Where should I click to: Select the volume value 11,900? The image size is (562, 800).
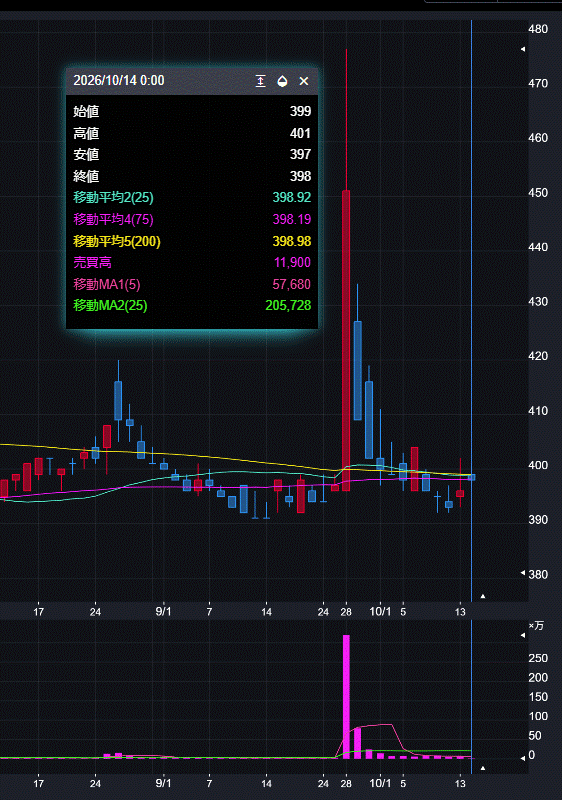click(x=292, y=262)
